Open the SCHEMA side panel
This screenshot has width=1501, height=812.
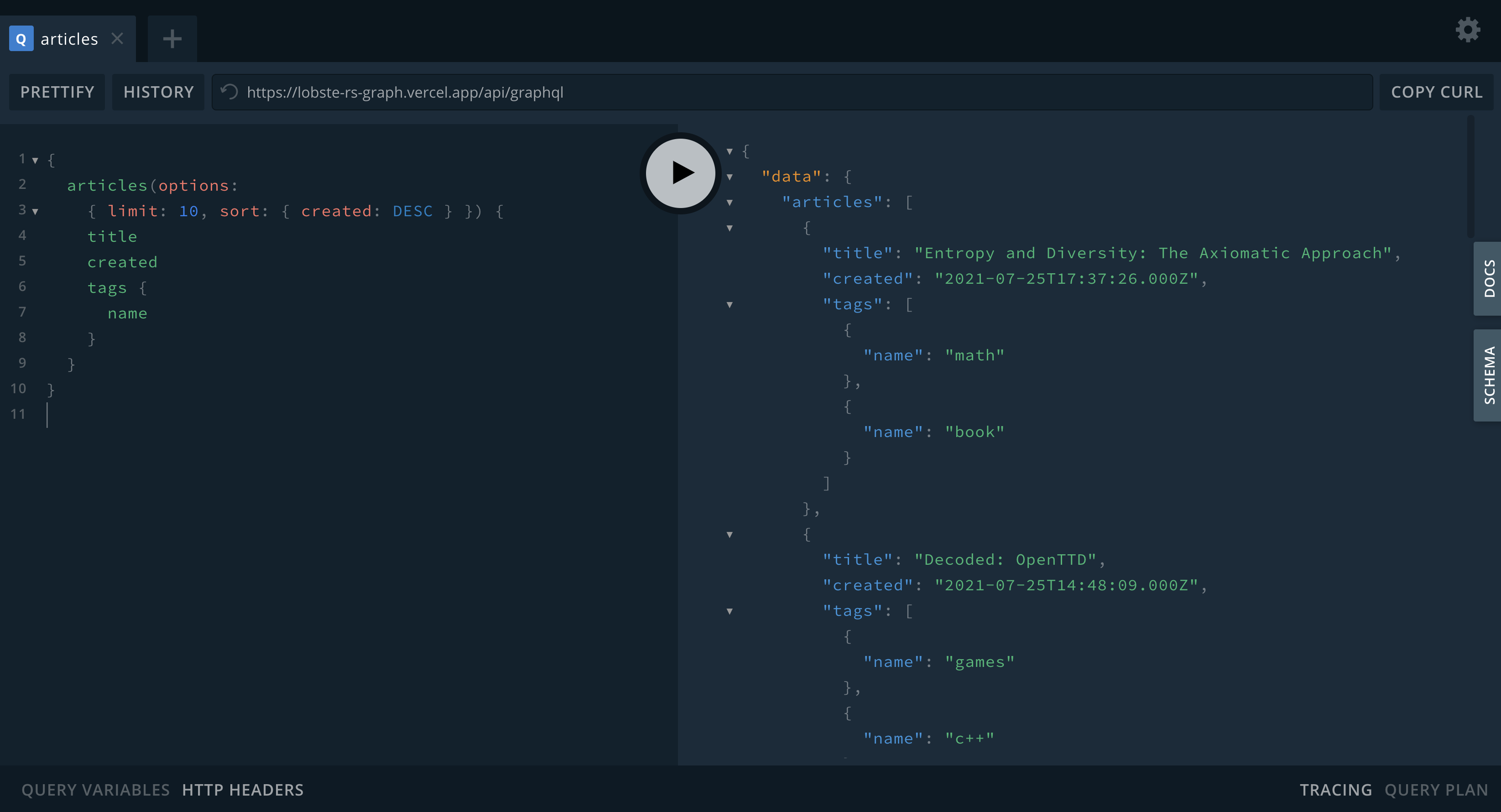1488,375
